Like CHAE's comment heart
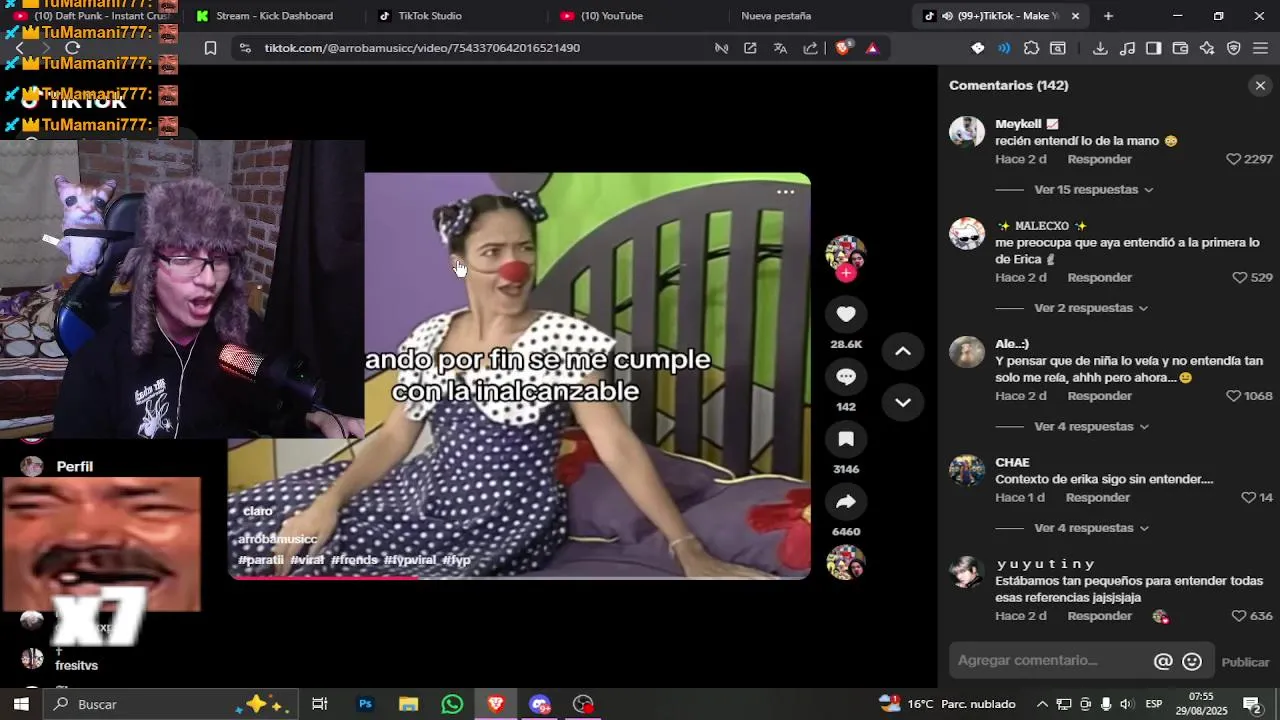The image size is (1280, 720). [1248, 498]
